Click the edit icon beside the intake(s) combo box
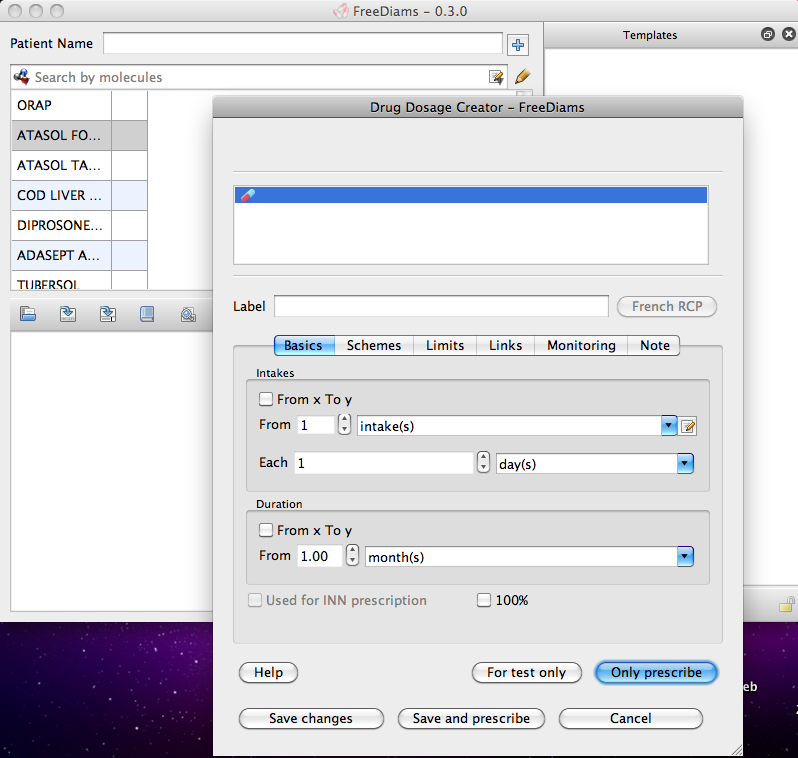This screenshot has height=758, width=798. point(688,426)
